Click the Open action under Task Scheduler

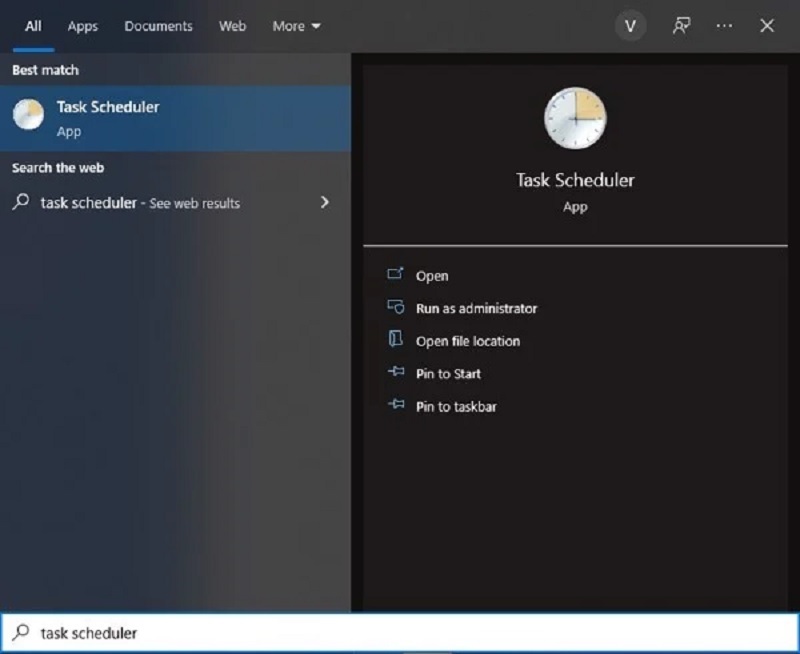click(432, 275)
